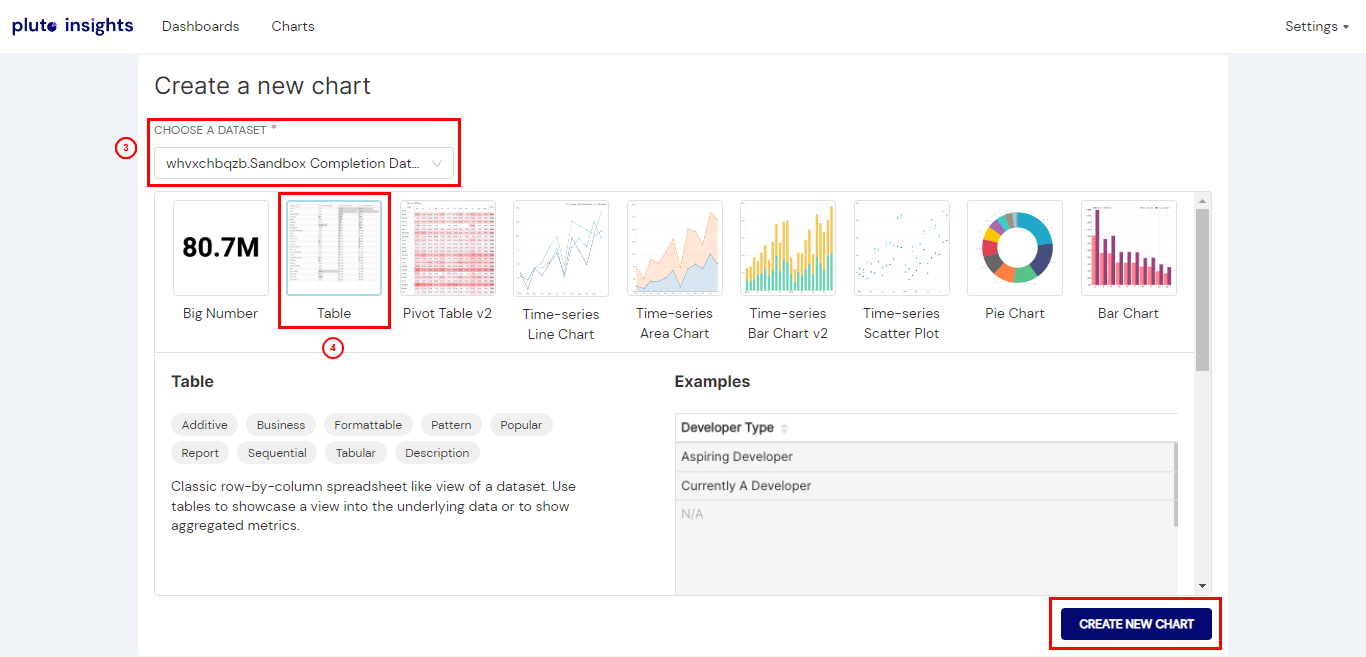This screenshot has width=1366, height=657.
Task: Pick the Time-series Area Chart thumbnail
Action: tap(675, 248)
